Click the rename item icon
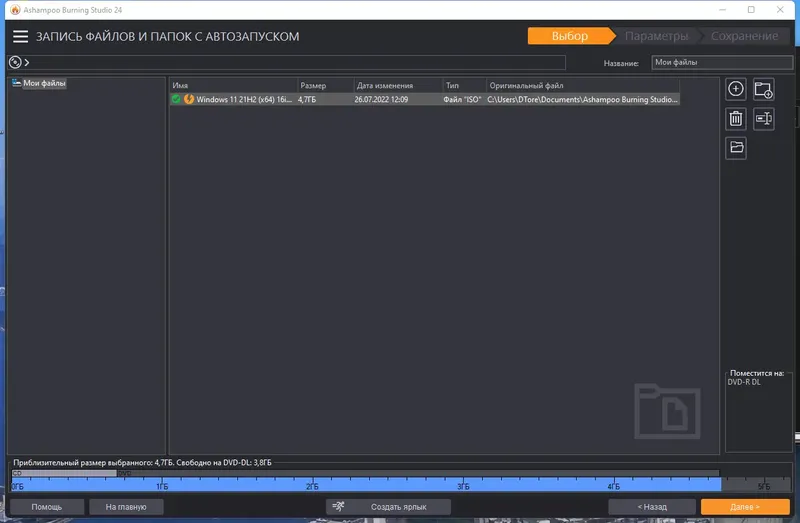Image resolution: width=800 pixels, height=523 pixels. point(764,118)
